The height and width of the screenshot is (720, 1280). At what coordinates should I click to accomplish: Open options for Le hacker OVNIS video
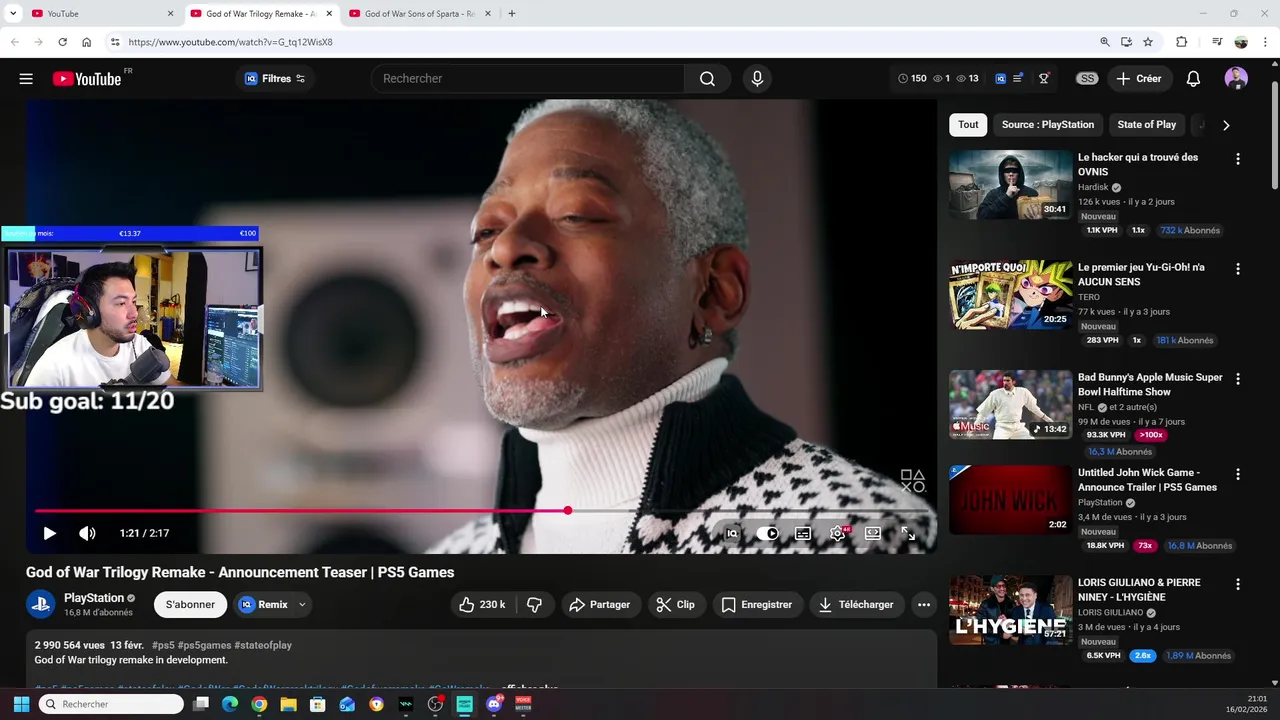(1238, 159)
